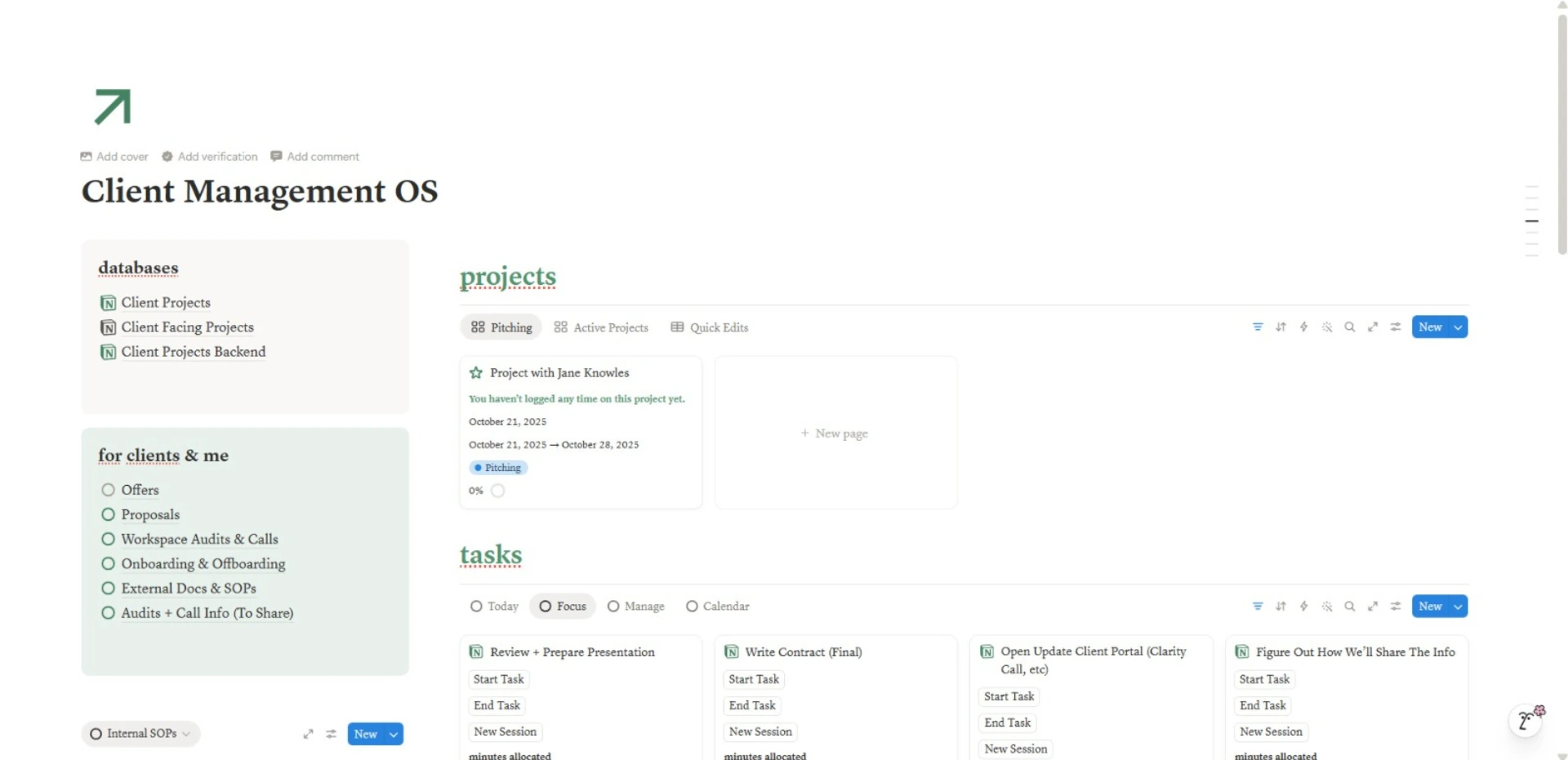Open the Internal SOPs view dropdown

(141, 734)
